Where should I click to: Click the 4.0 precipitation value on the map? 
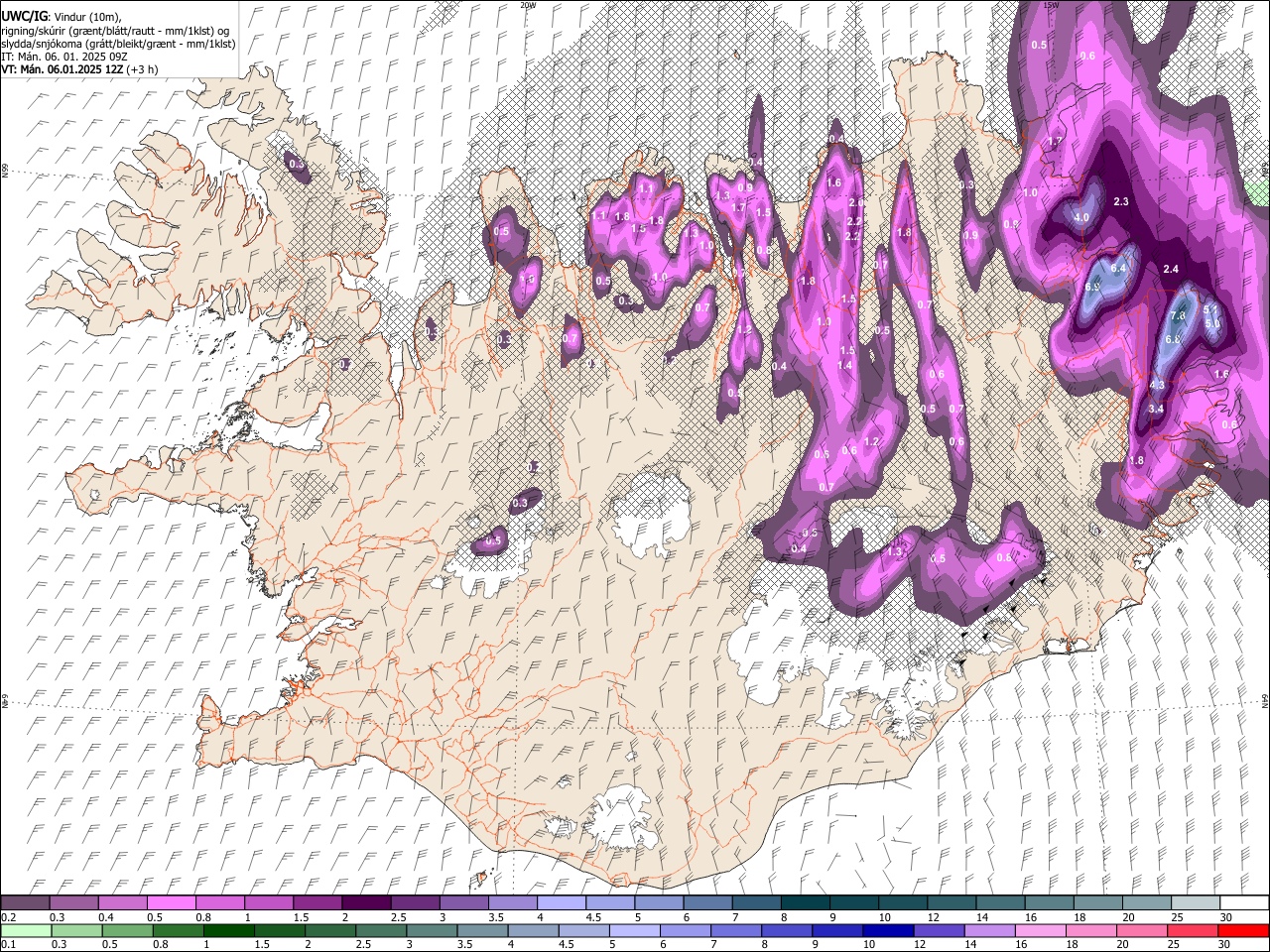1081,217
